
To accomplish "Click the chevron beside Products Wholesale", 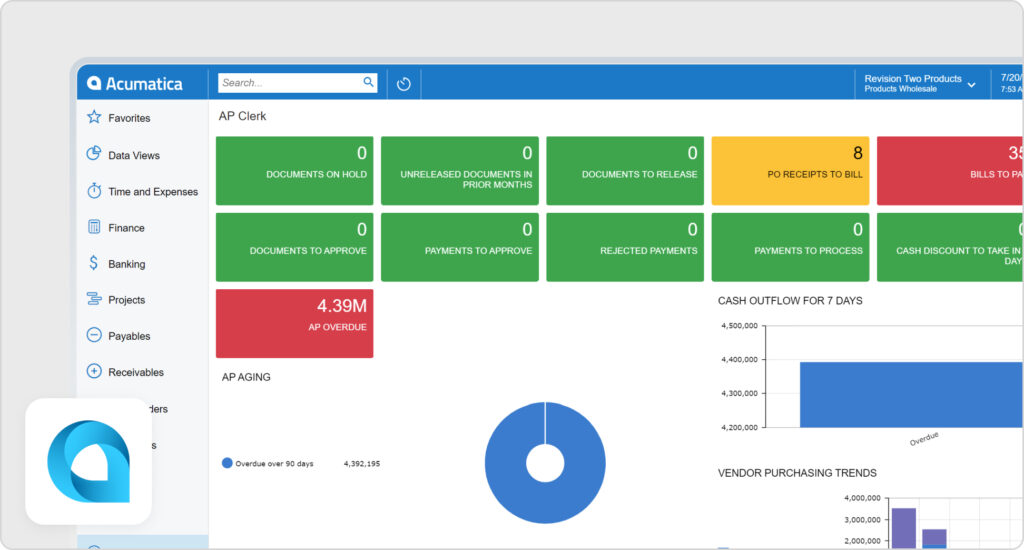I will coord(972,85).
